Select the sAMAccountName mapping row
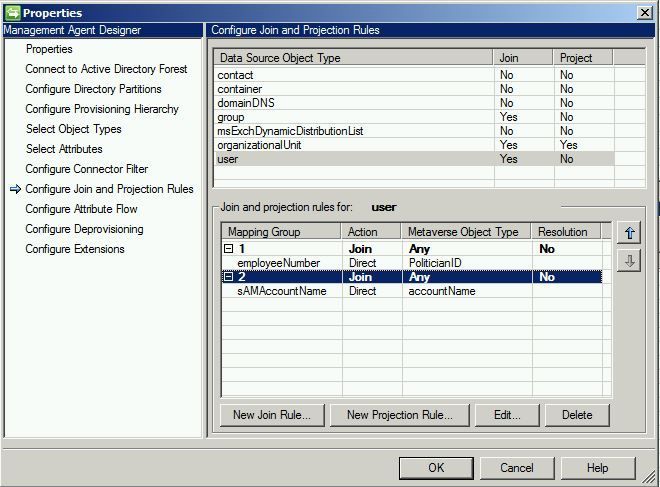660x487 pixels. click(x=412, y=291)
